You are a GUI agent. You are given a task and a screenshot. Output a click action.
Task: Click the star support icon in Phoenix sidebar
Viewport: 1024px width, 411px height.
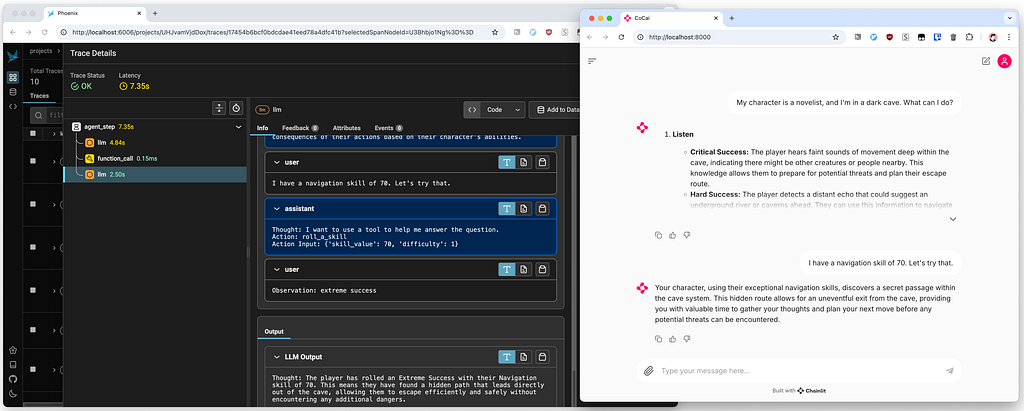13,350
